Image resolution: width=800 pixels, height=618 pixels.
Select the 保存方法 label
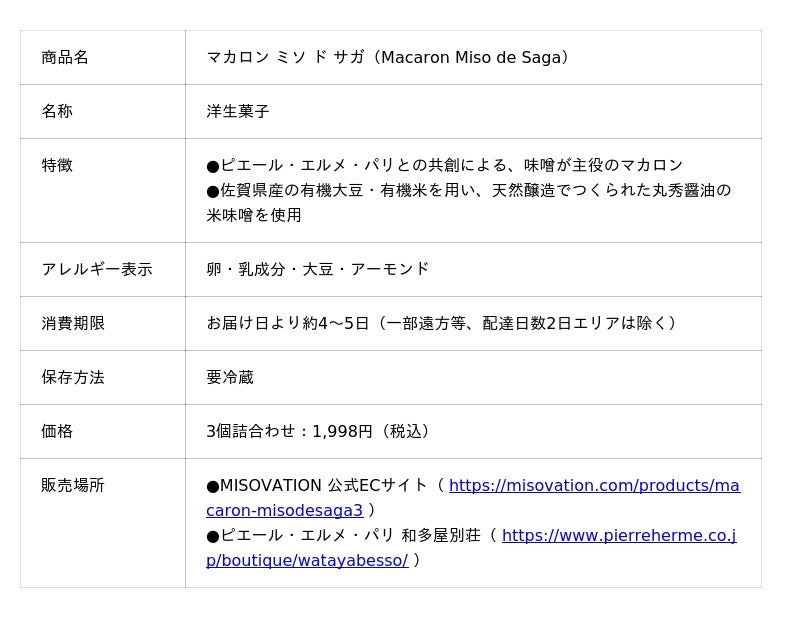tap(73, 377)
